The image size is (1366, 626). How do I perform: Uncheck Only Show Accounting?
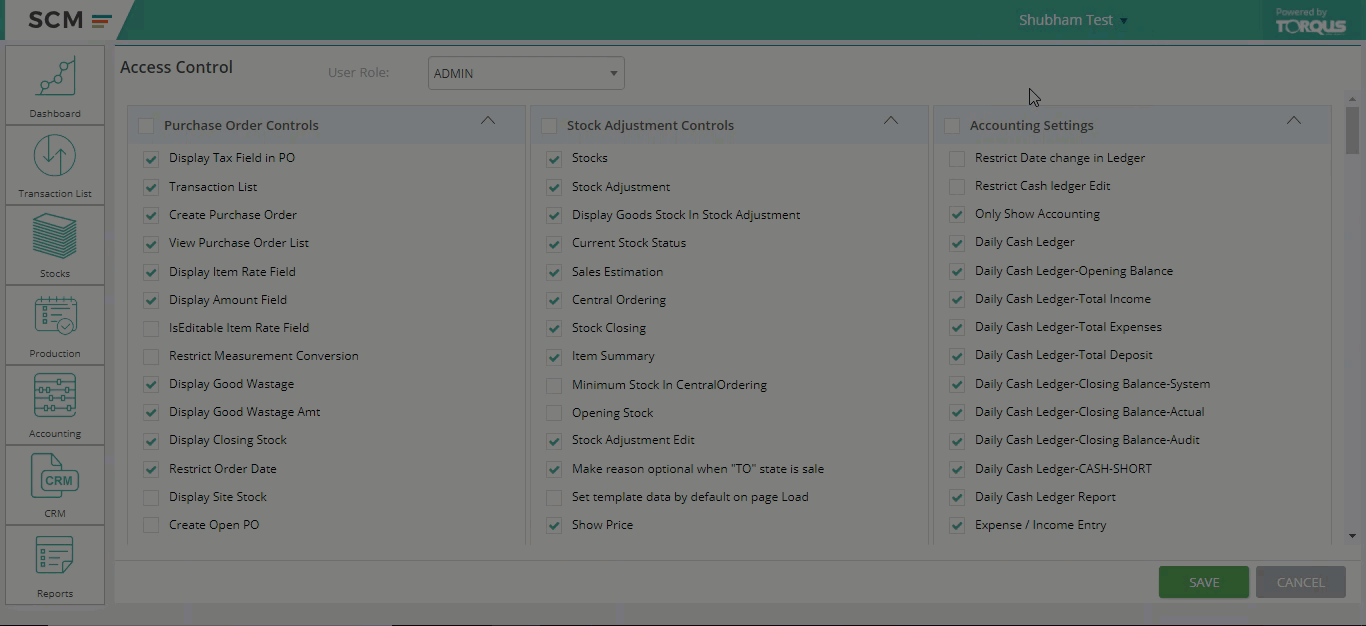coord(957,214)
